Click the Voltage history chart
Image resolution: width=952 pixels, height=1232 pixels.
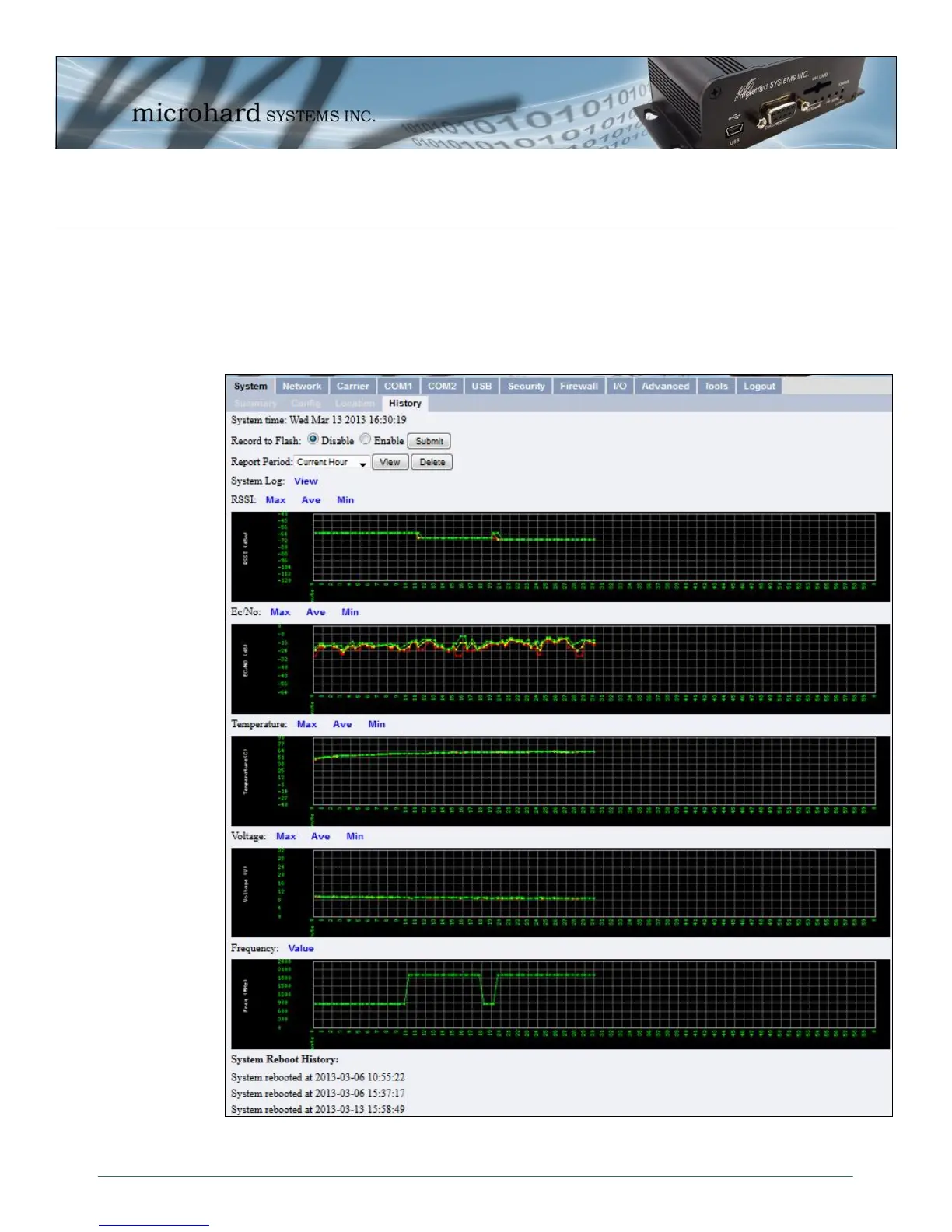[560, 892]
